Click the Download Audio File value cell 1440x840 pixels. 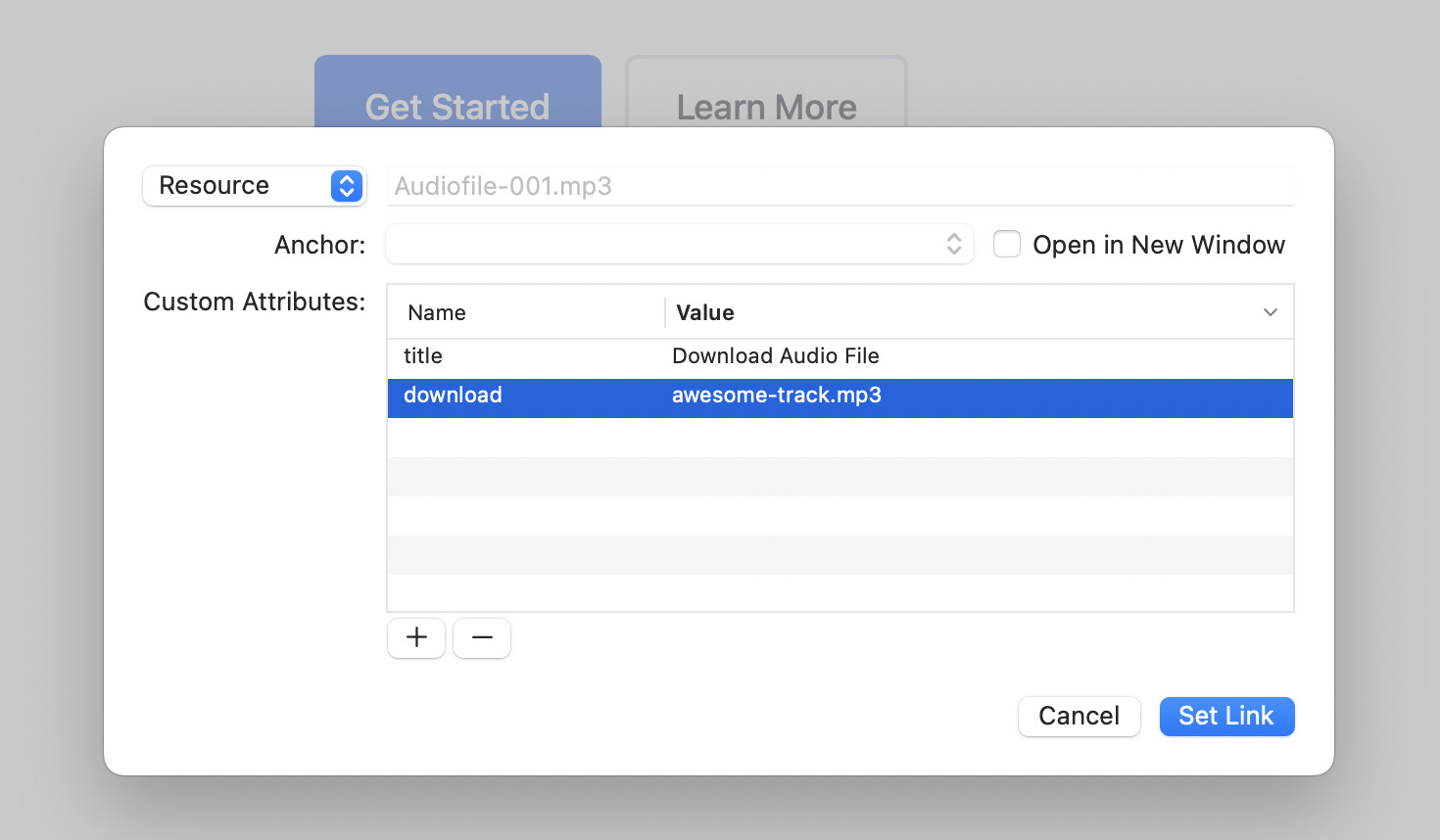[775, 356]
